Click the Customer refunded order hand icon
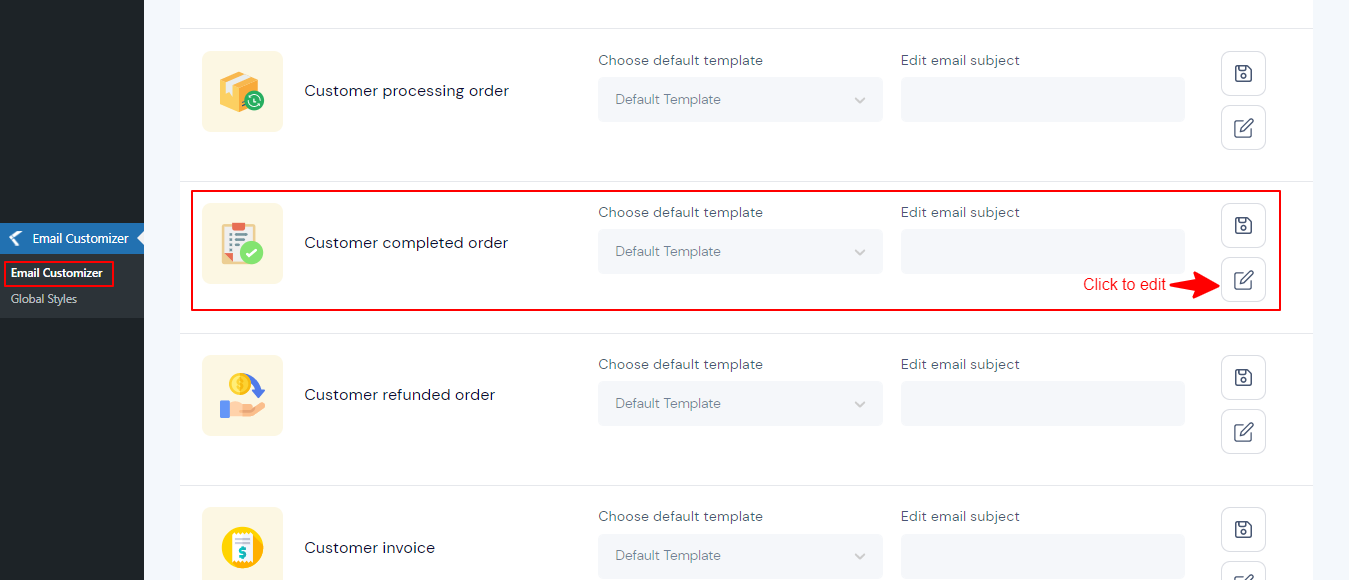 point(242,395)
